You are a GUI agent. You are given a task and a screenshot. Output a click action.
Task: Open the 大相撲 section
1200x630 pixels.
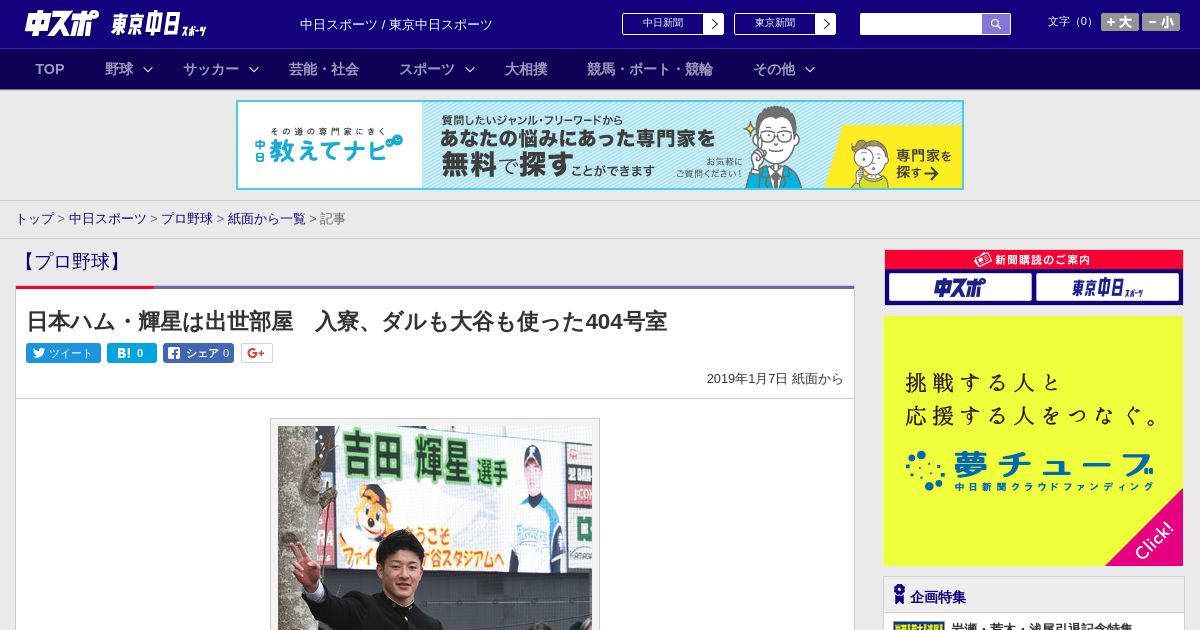pyautogui.click(x=526, y=69)
